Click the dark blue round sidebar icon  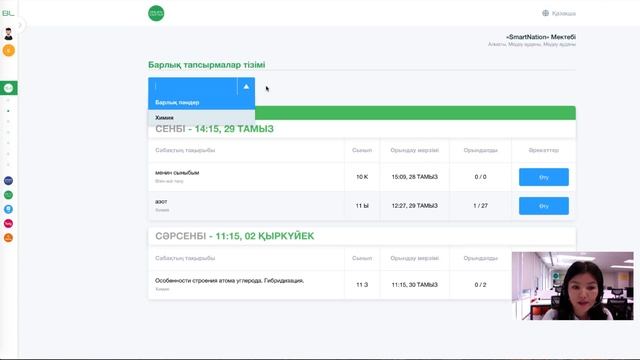8,180
